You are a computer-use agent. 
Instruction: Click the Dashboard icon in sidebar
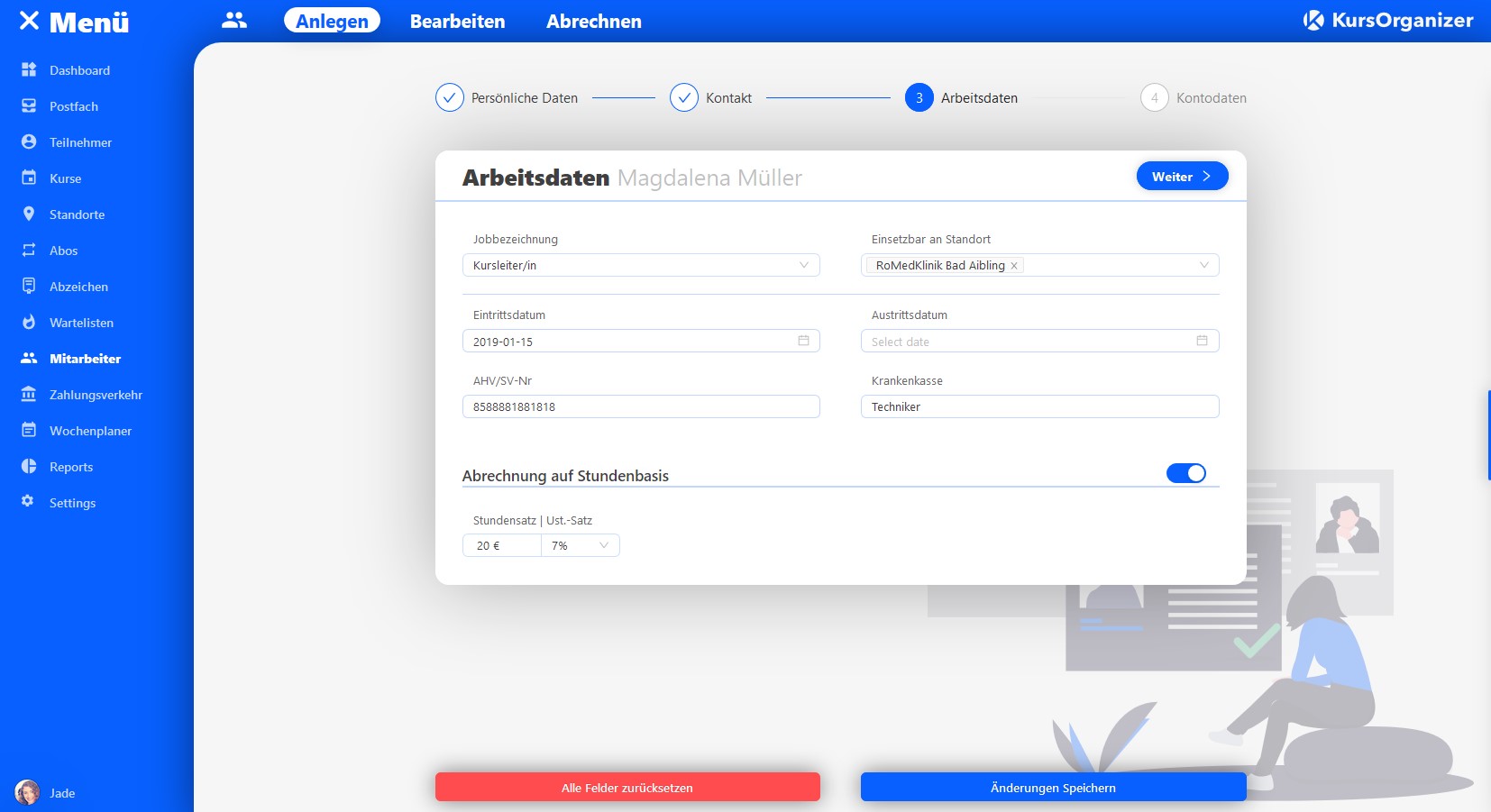coord(29,69)
